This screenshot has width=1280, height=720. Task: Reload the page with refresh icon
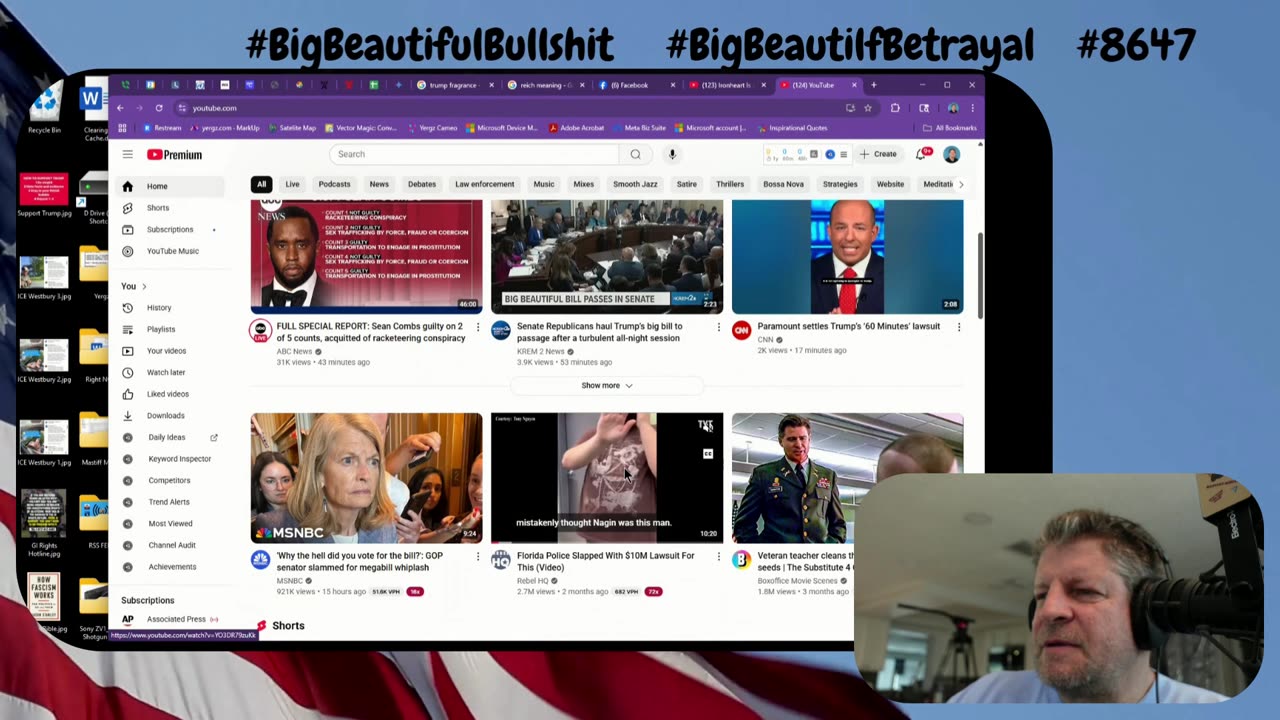pos(159,108)
